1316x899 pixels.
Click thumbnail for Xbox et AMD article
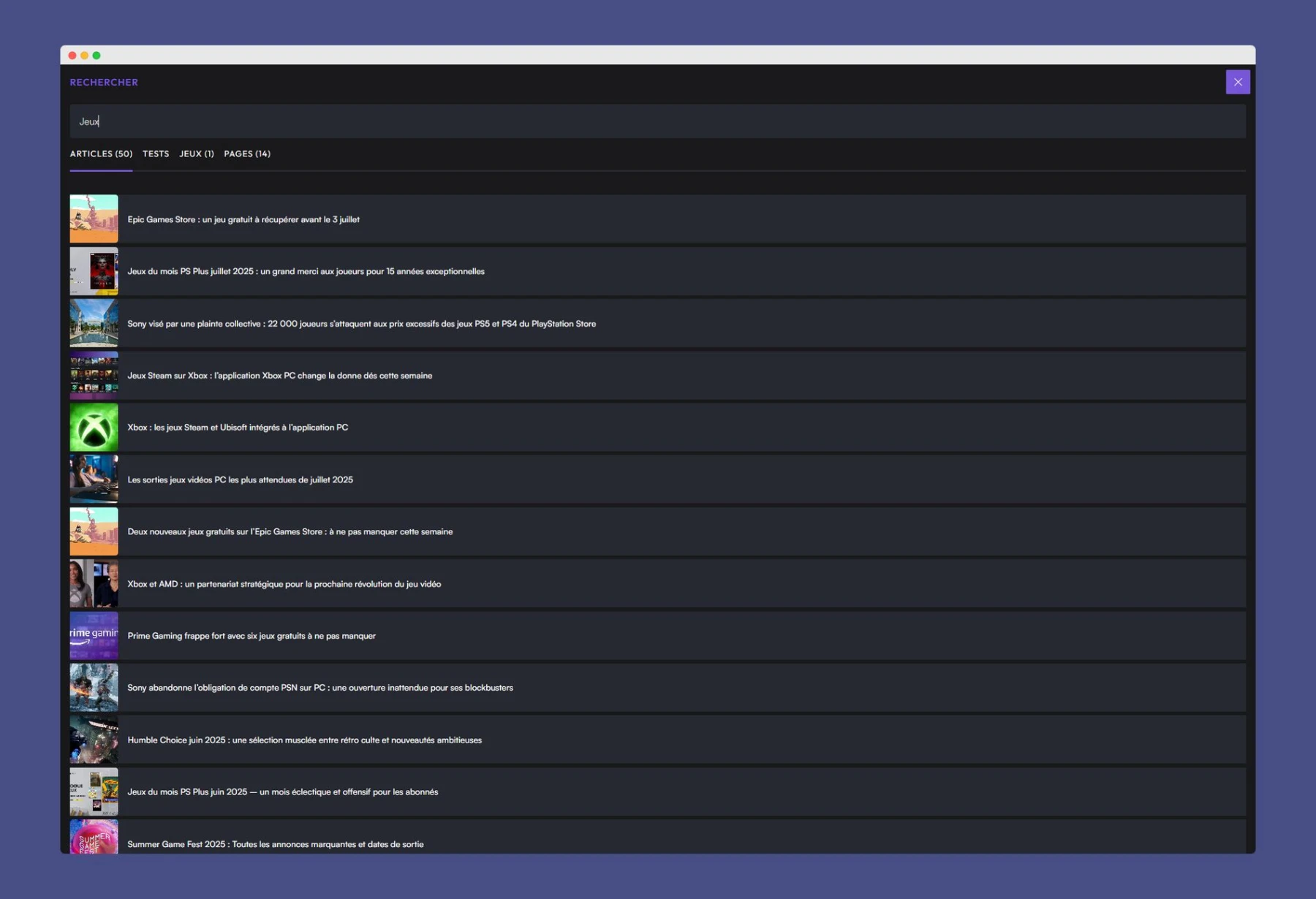pos(94,584)
